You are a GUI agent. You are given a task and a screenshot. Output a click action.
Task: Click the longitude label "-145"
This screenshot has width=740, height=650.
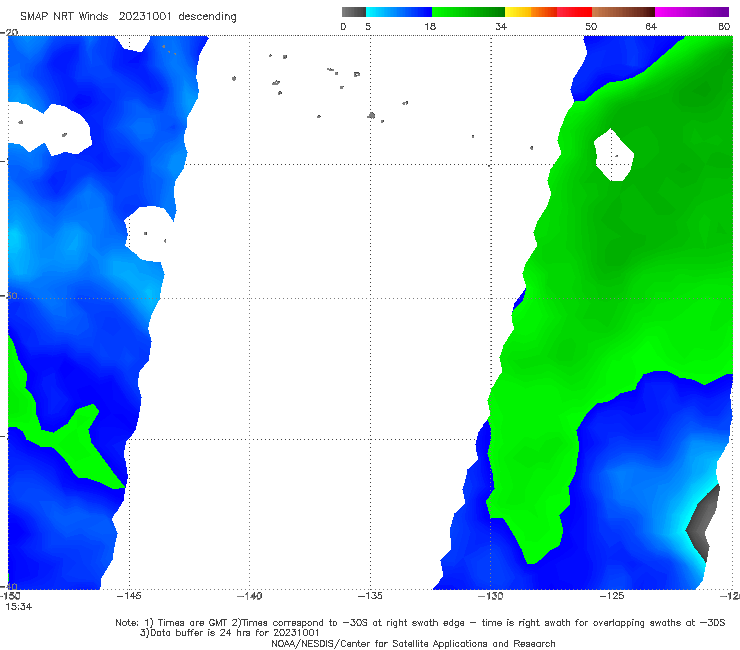coord(129,596)
